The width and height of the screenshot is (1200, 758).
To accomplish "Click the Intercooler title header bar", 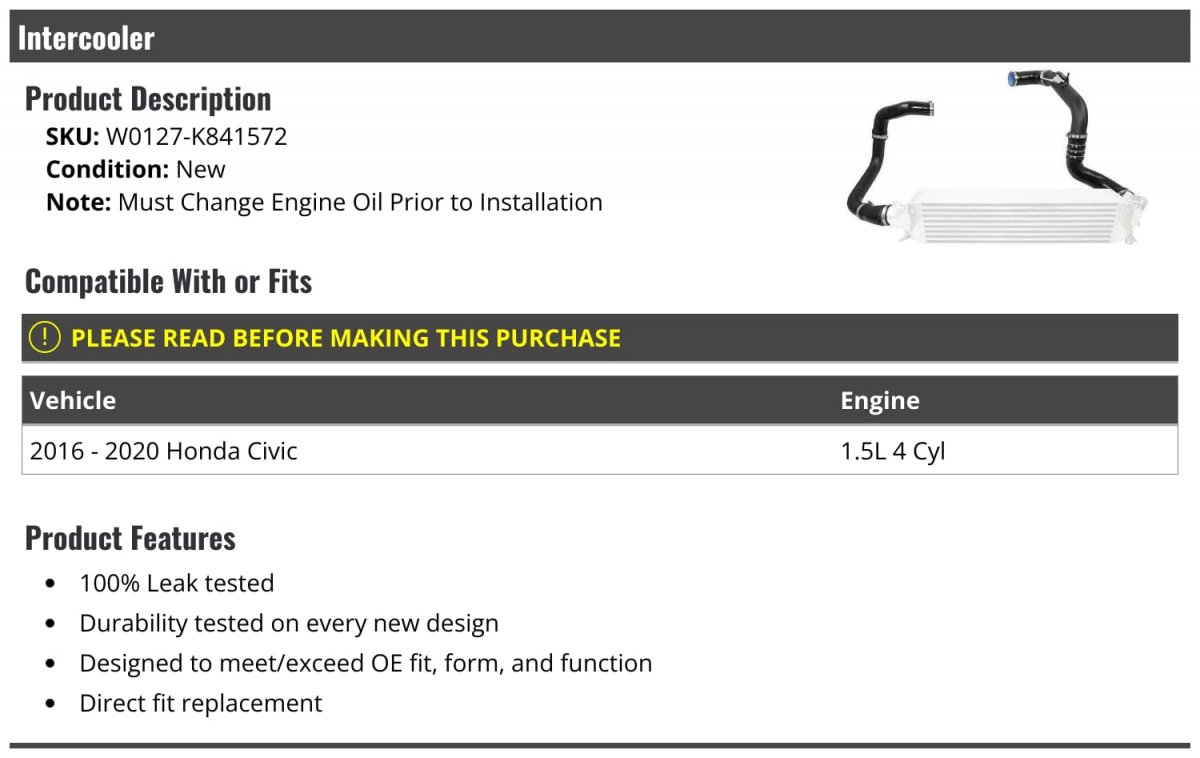I will pos(600,38).
